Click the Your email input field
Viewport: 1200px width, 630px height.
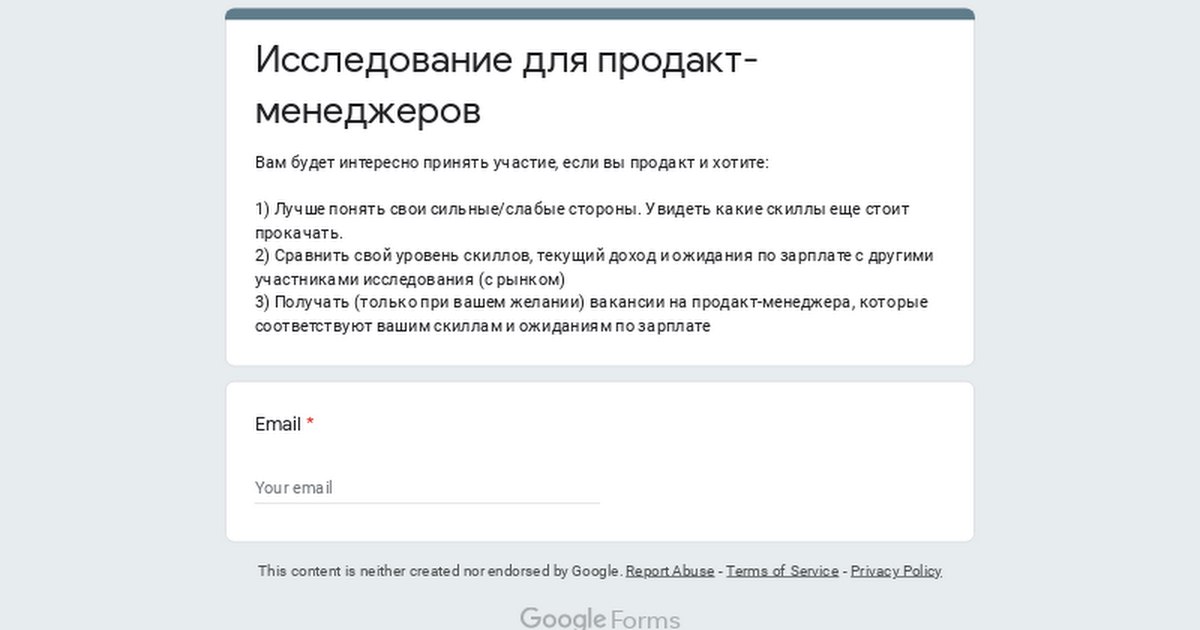[427, 488]
